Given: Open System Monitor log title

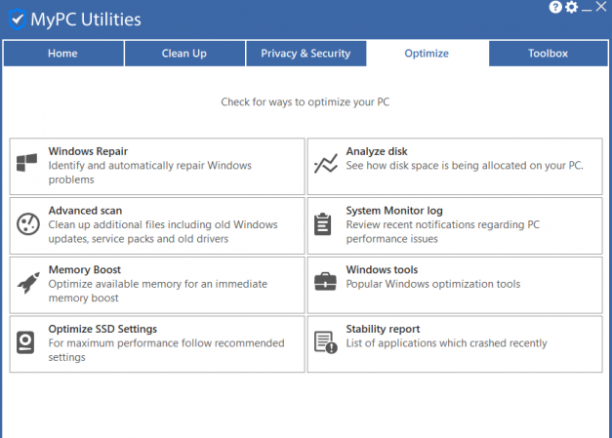Looking at the screenshot, I should pyautogui.click(x=394, y=210).
